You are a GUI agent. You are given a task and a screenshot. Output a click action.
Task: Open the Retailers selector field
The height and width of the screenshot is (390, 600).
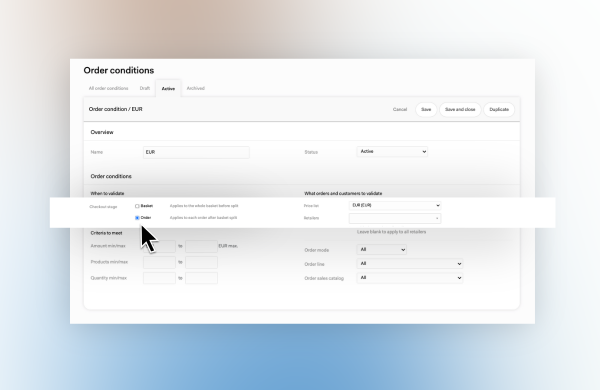click(x=395, y=218)
